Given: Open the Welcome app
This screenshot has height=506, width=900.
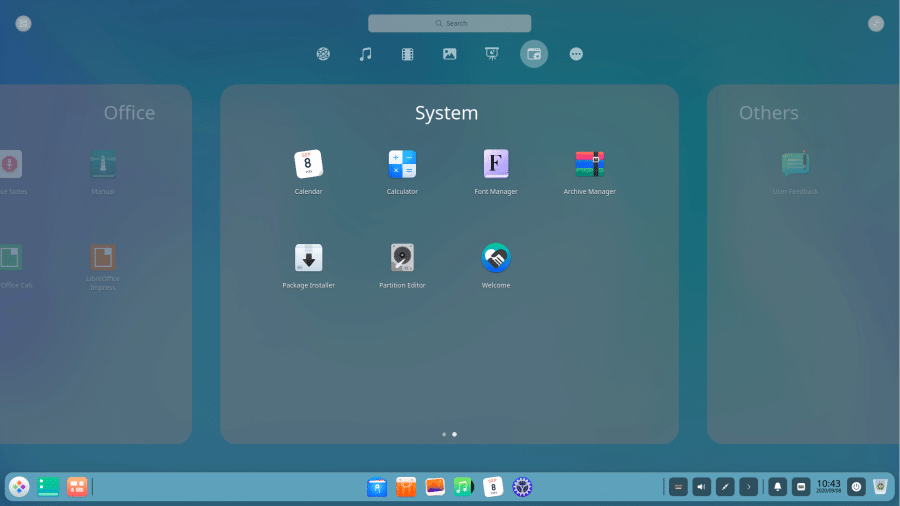Looking at the screenshot, I should pos(496,258).
